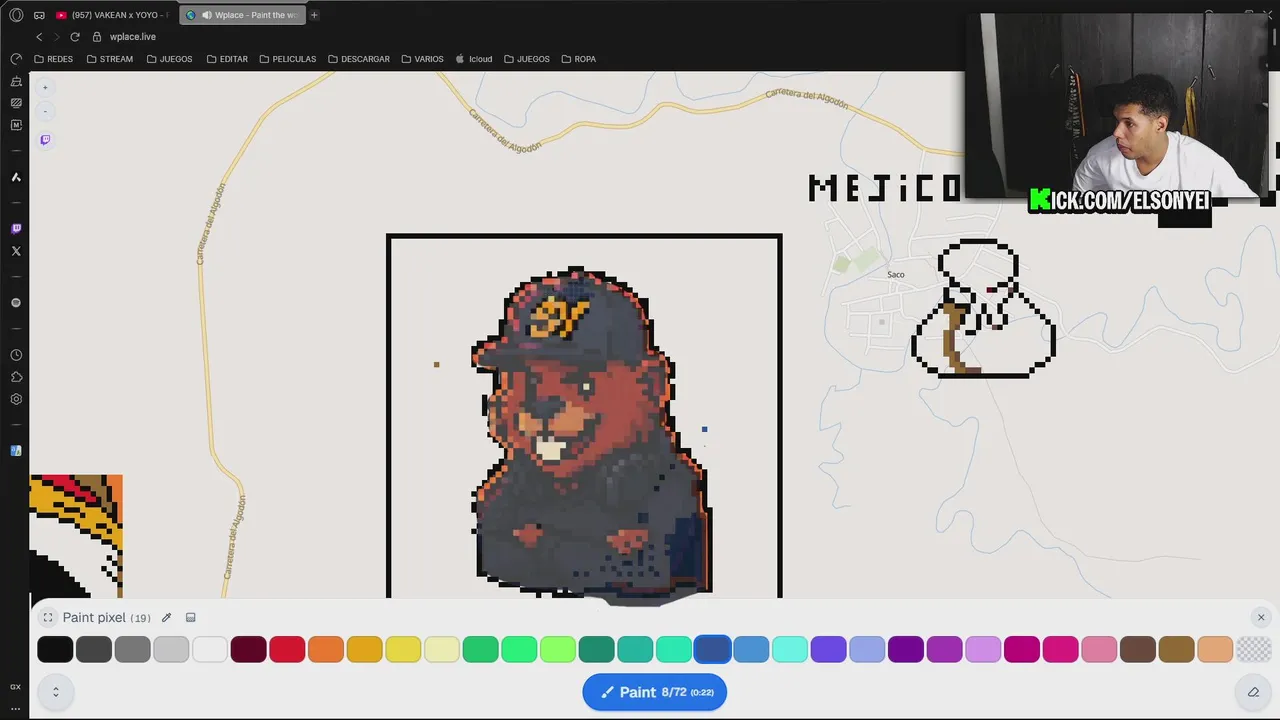Select the orange color swatch
Screen dimensions: 1280x720
click(x=326, y=650)
